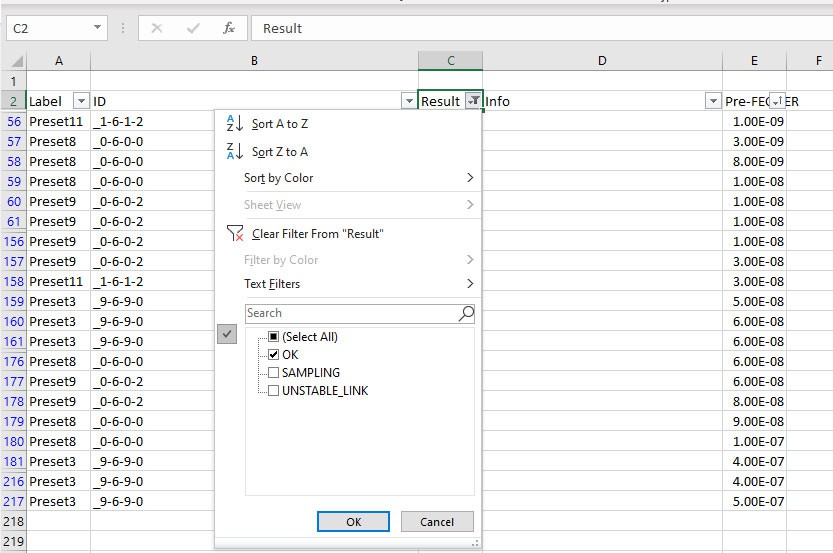
Task: Click Clear Filter From "Result" funnel icon
Action: click(x=235, y=233)
